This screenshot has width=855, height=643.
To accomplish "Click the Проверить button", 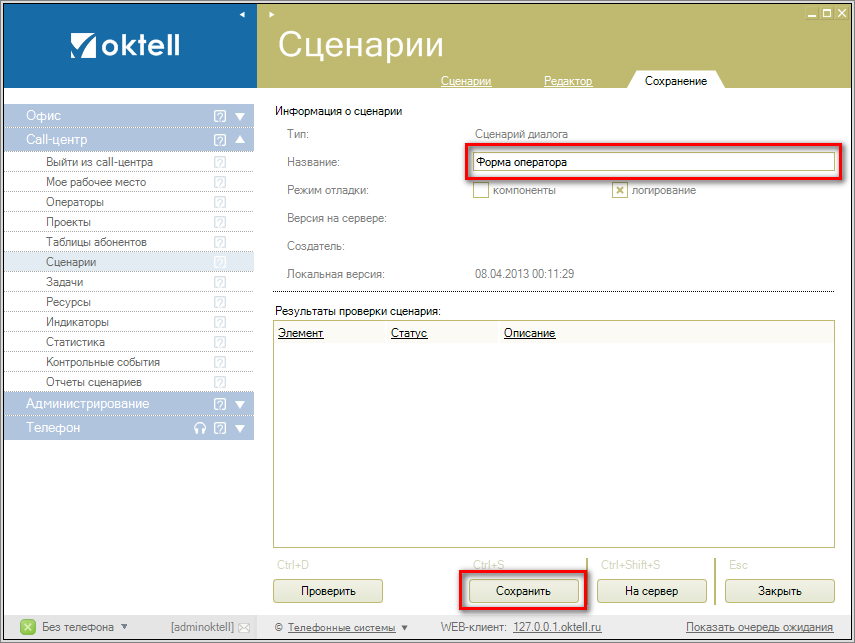I will (x=328, y=591).
